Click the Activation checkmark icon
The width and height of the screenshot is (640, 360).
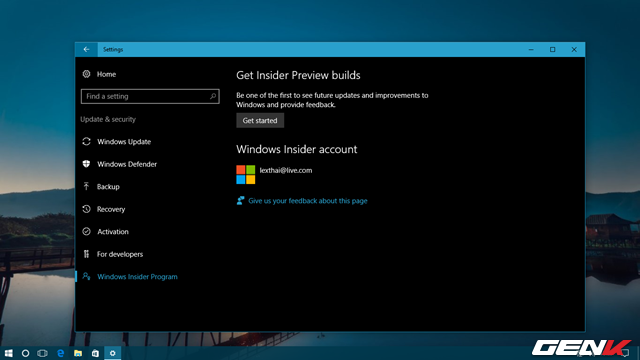coord(86,231)
